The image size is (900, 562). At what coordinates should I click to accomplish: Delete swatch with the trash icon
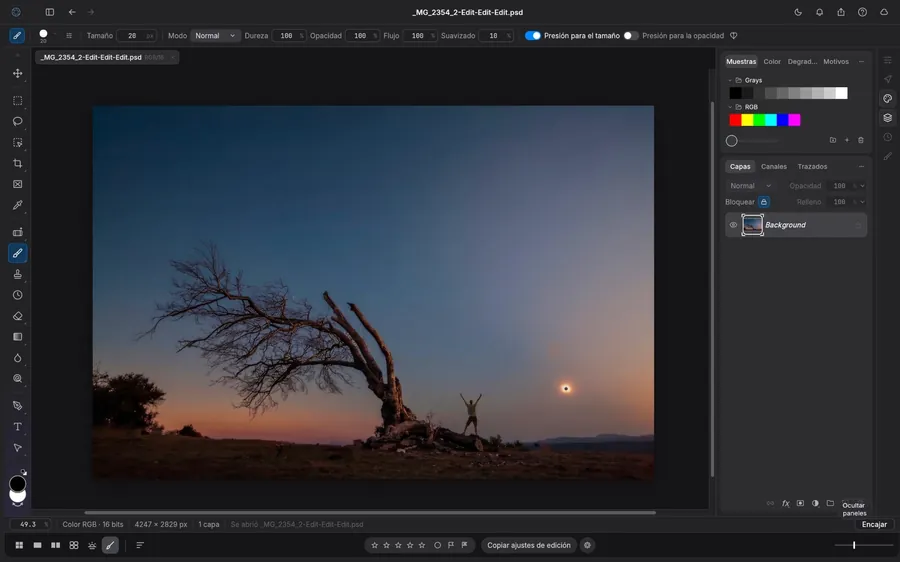click(860, 140)
